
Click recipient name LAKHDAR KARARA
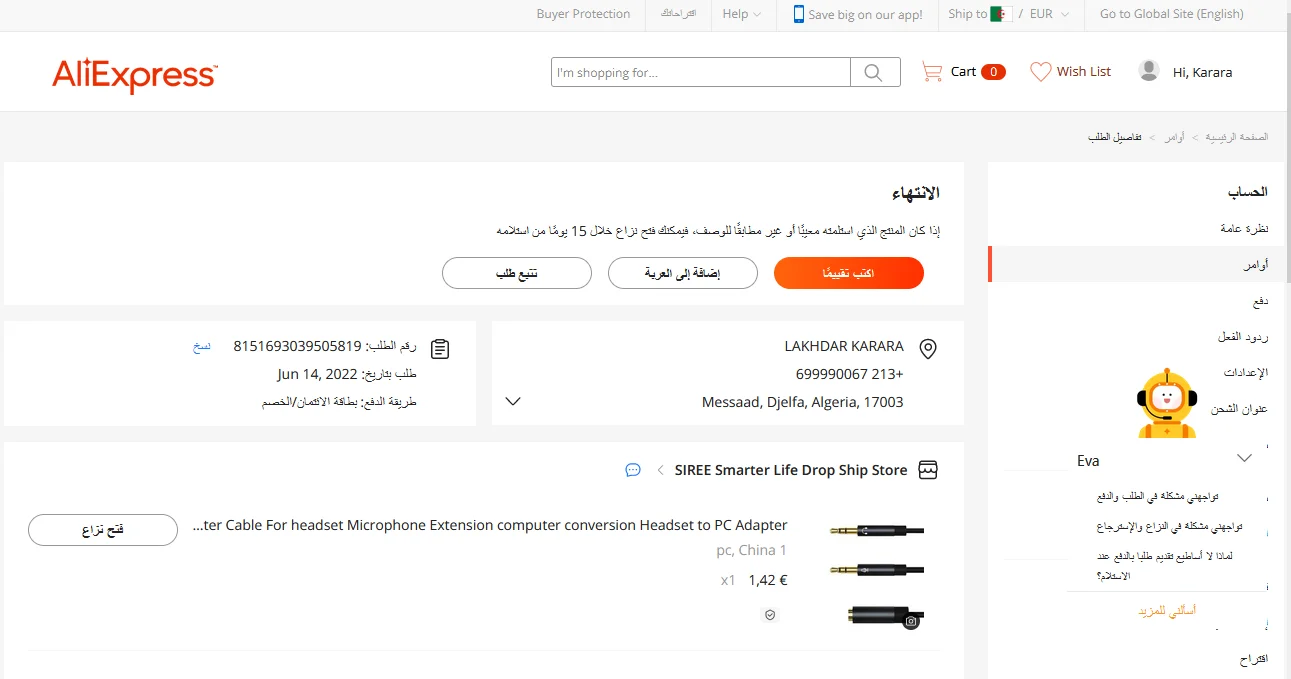coord(844,346)
